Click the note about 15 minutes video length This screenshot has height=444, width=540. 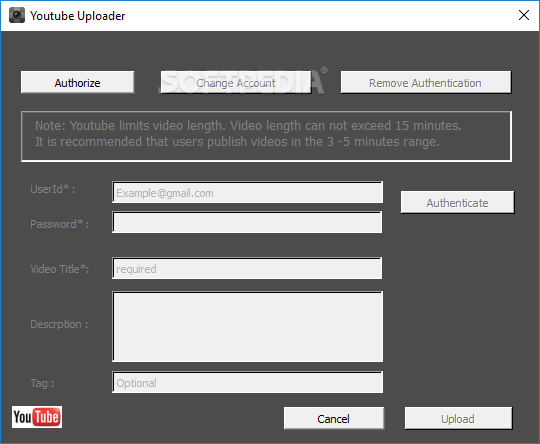[248, 134]
